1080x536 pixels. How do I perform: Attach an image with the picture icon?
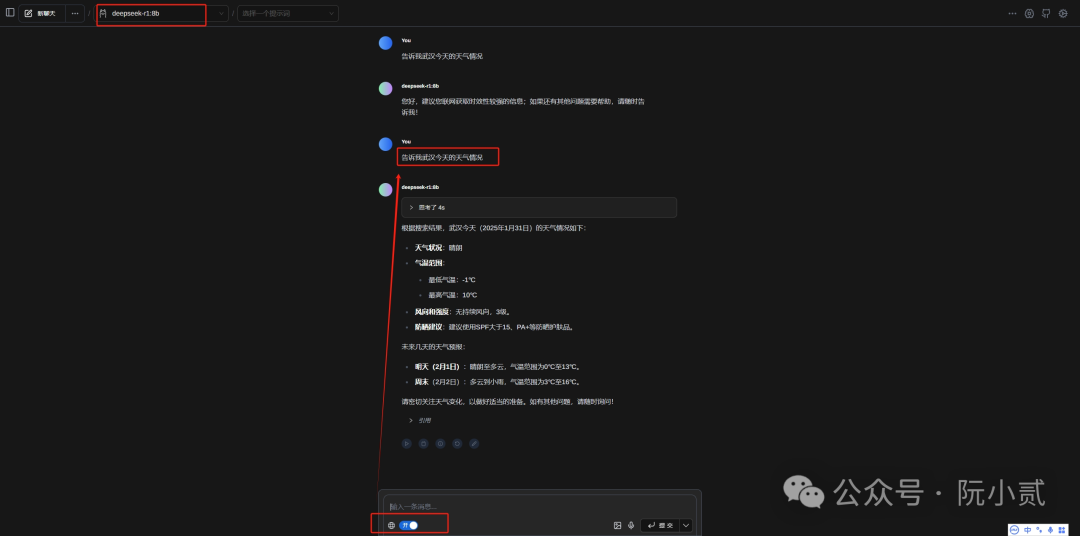point(617,525)
